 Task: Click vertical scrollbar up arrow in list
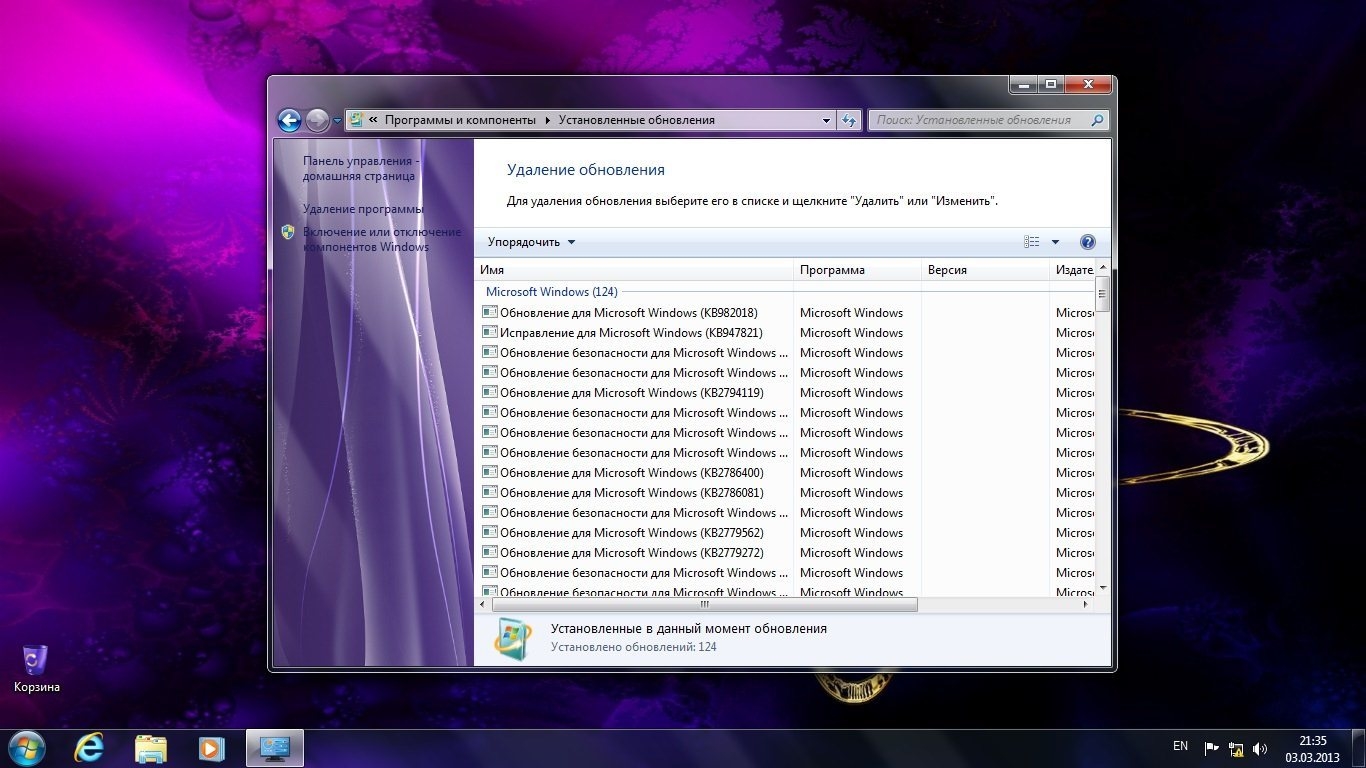click(x=1103, y=268)
